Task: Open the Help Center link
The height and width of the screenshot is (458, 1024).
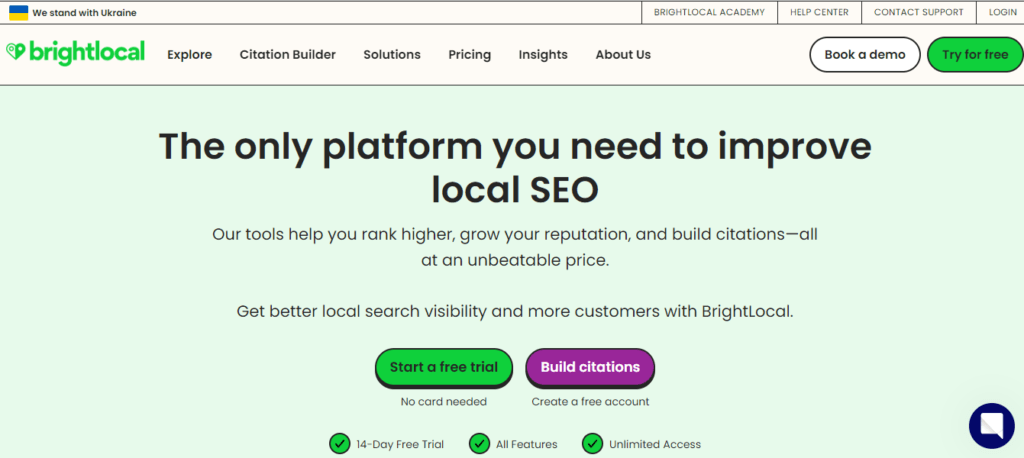Action: 819,12
